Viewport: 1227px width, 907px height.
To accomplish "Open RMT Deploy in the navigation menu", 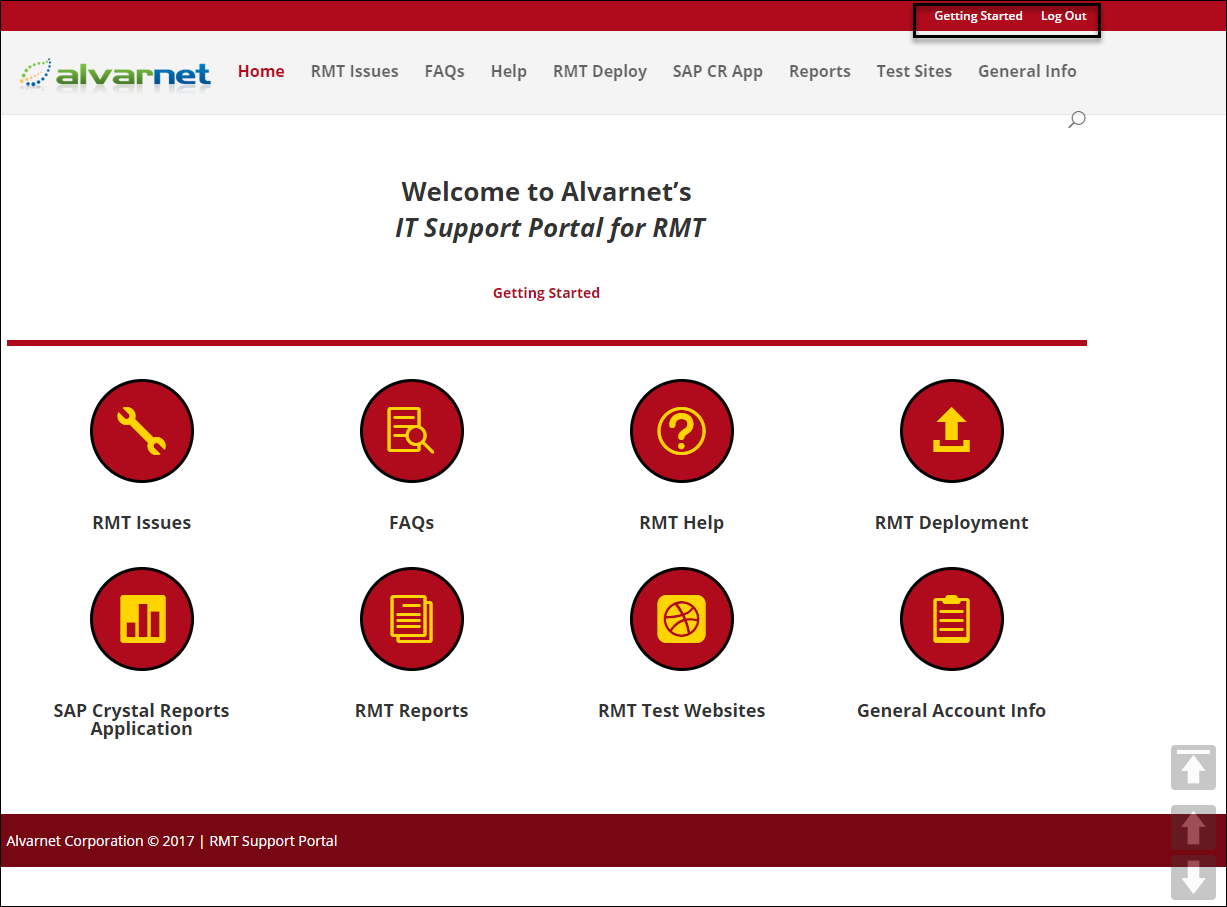I will click(600, 71).
